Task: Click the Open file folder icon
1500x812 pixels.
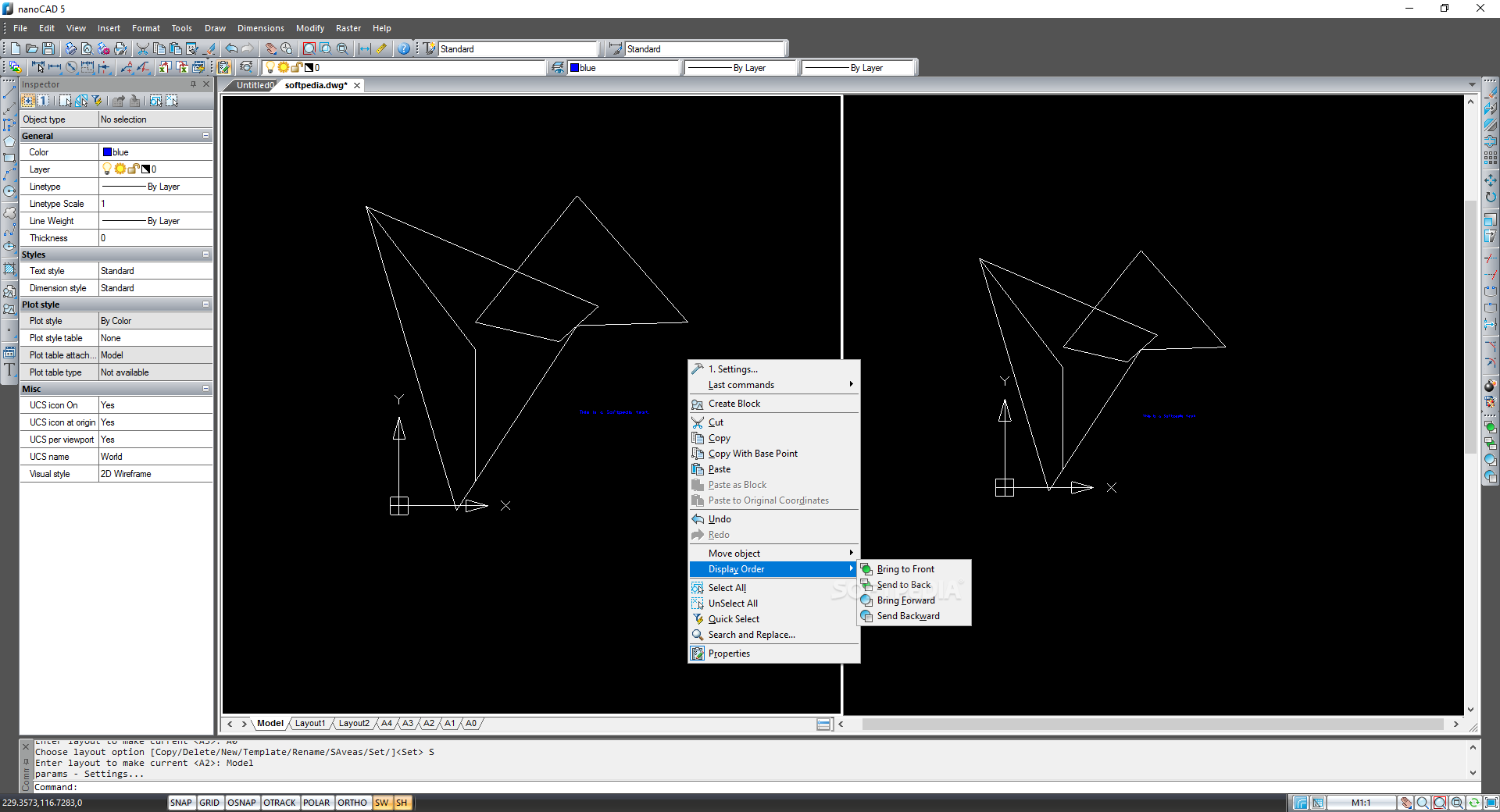Action: coord(32,48)
